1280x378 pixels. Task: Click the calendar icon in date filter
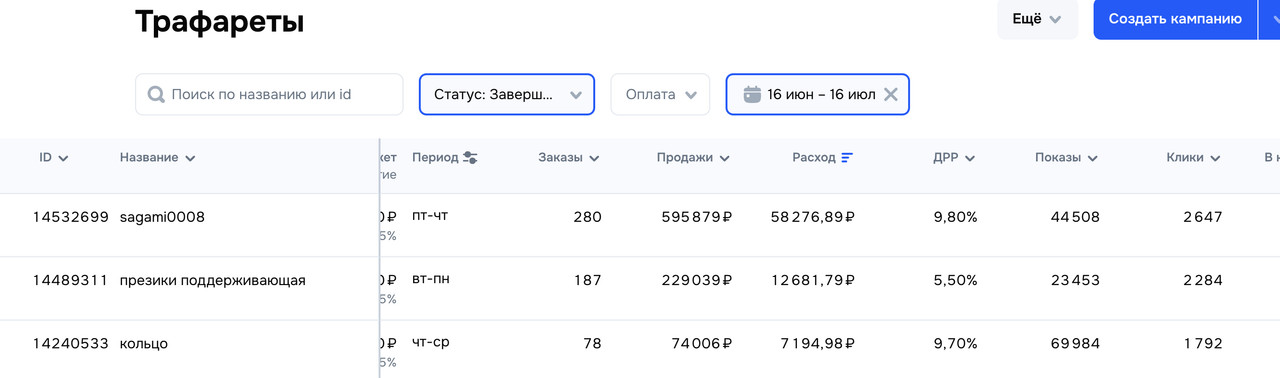[753, 94]
